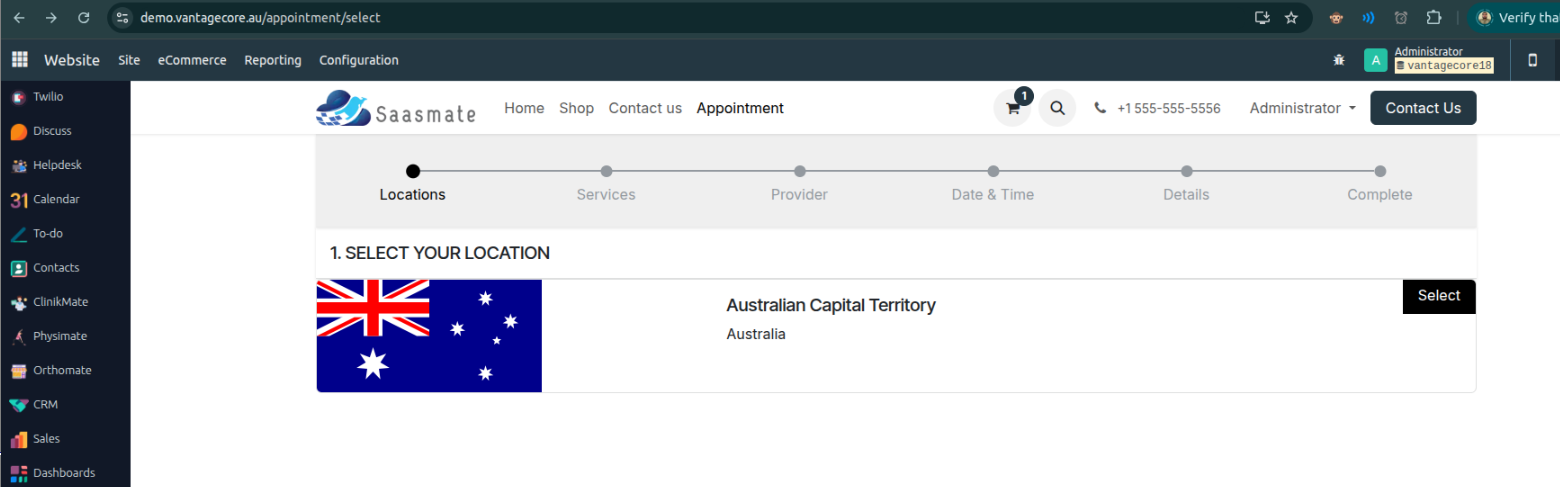The height and width of the screenshot is (487, 1560).
Task: Expand the Administrator user dropdown
Action: (1302, 108)
